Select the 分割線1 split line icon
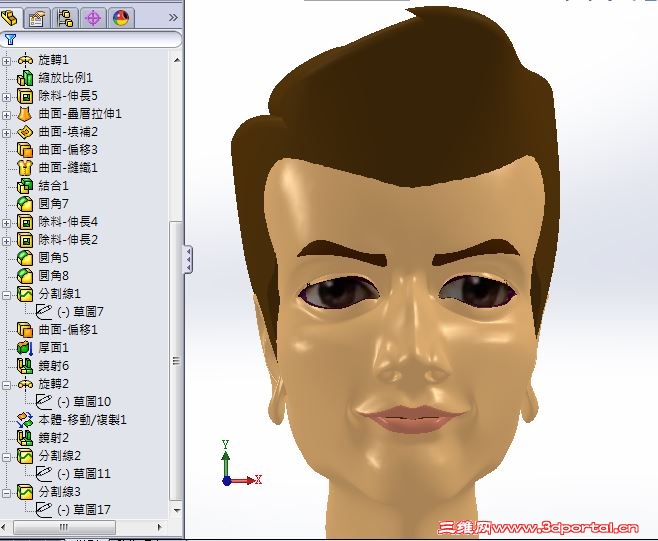The height and width of the screenshot is (541, 658). coord(25,294)
